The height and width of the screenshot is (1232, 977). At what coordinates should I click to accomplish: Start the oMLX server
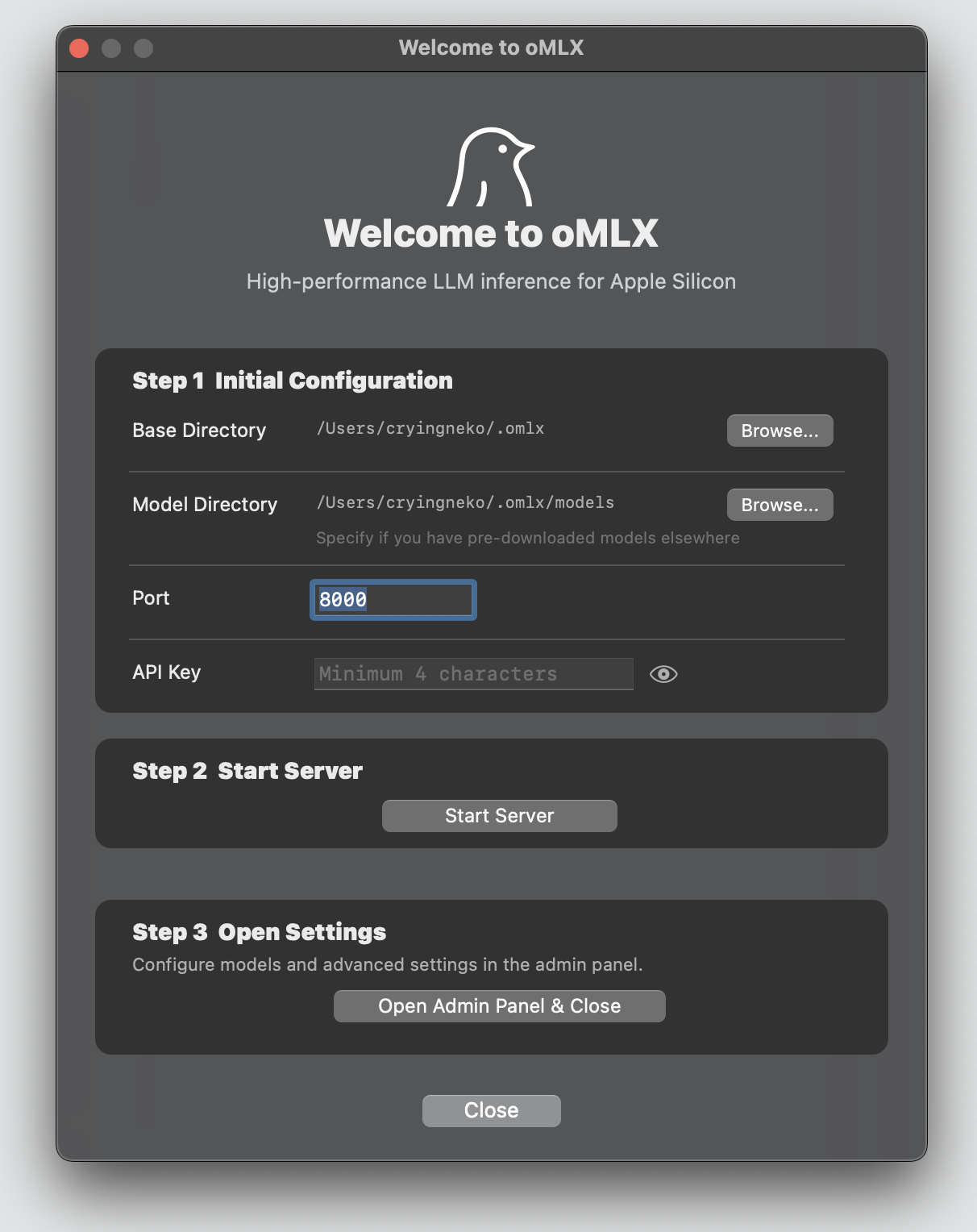pyautogui.click(x=499, y=815)
